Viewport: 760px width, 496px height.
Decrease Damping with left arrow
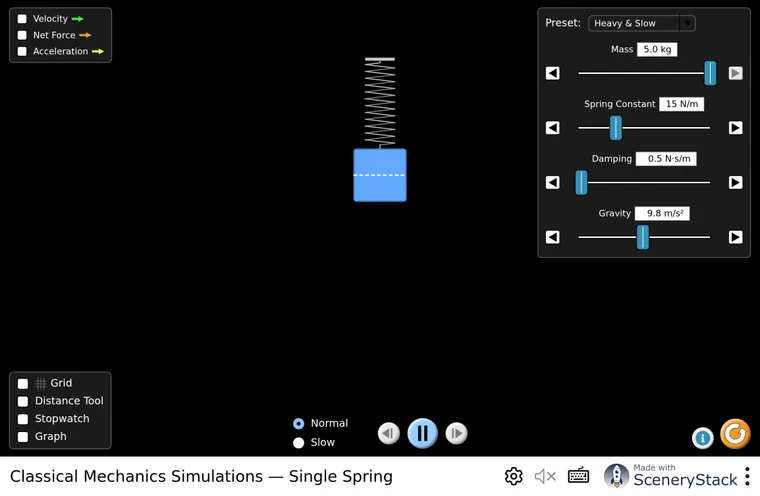point(553,182)
